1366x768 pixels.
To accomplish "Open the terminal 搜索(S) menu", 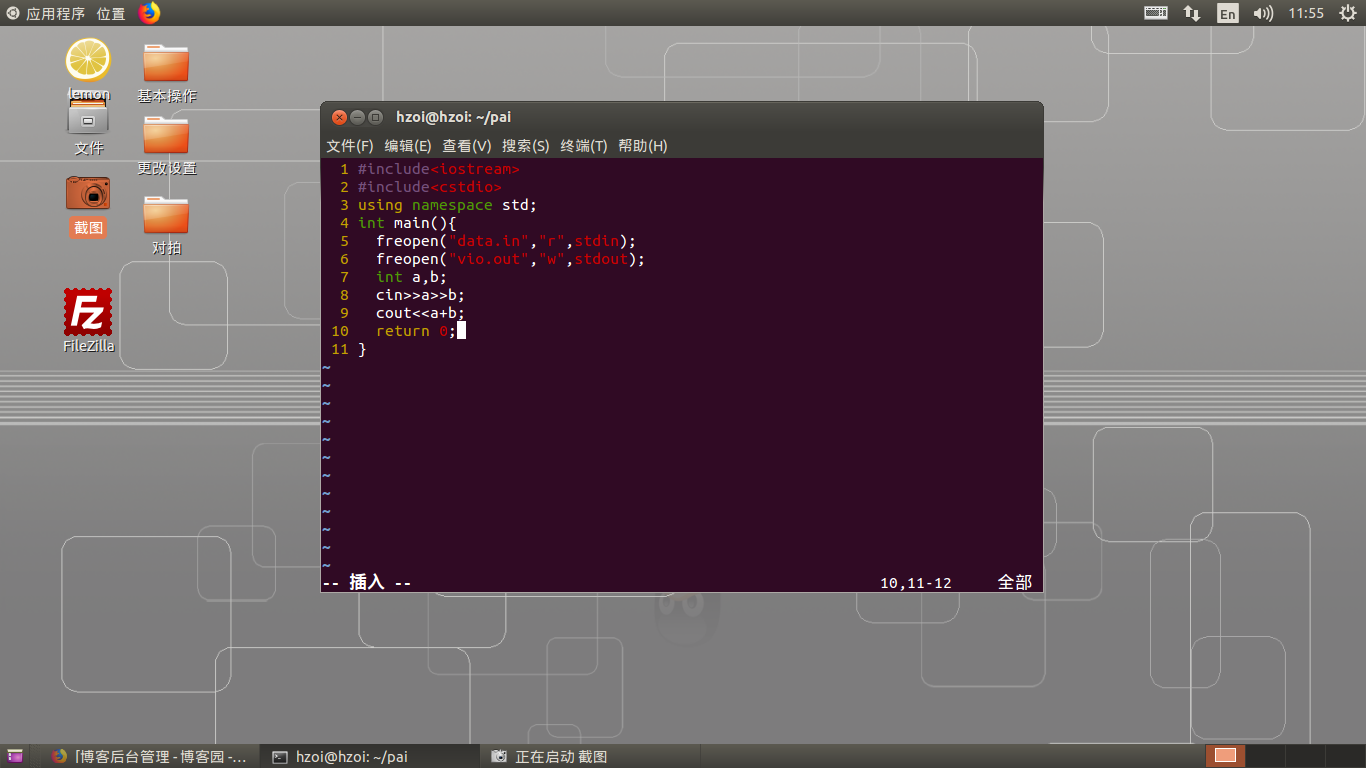I will click(526, 146).
